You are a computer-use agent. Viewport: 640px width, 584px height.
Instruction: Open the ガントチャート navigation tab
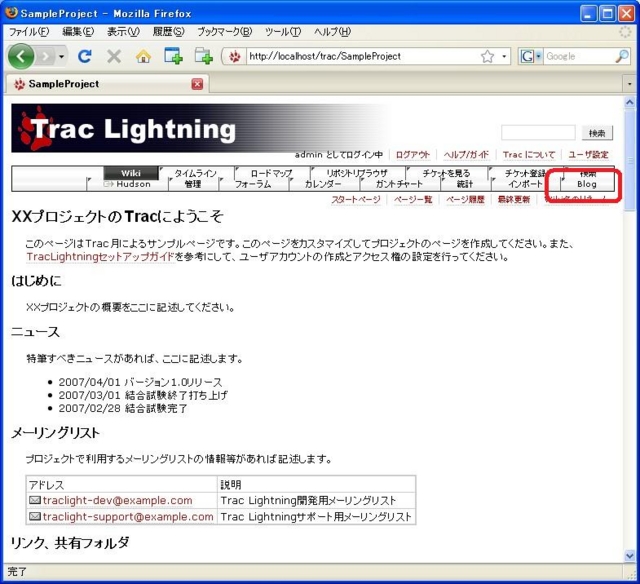[399, 184]
